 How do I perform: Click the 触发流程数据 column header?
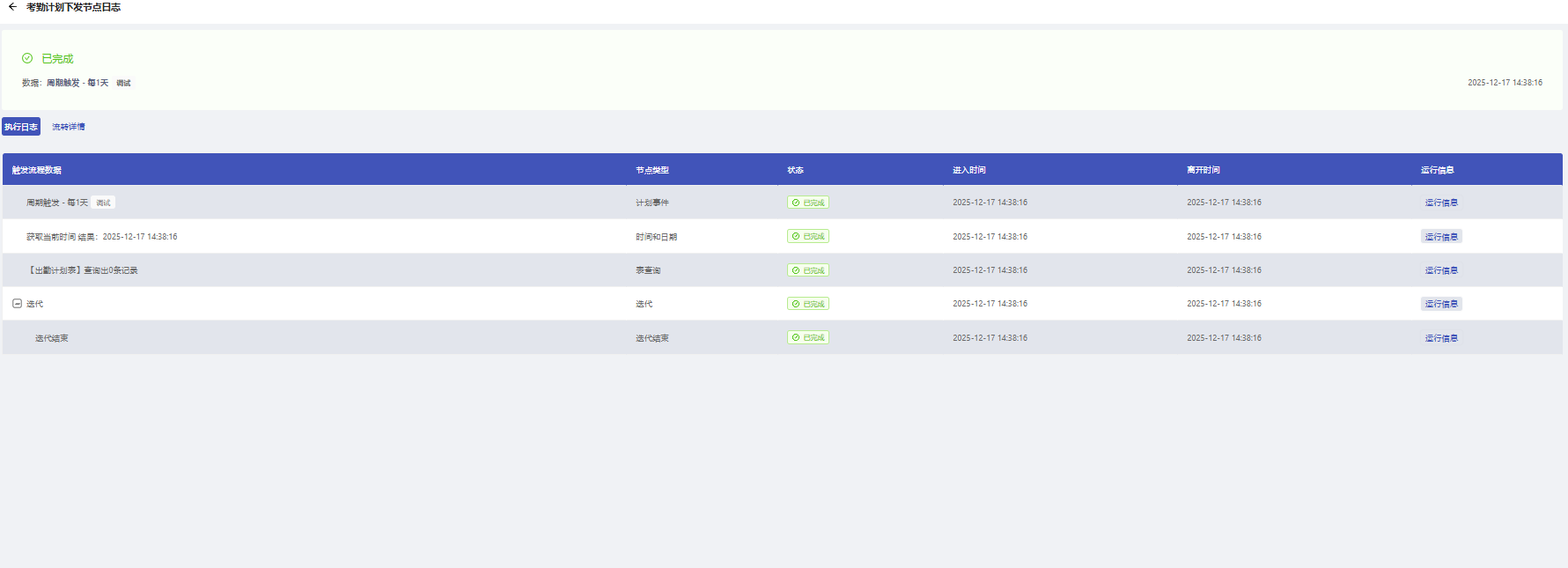[37, 170]
